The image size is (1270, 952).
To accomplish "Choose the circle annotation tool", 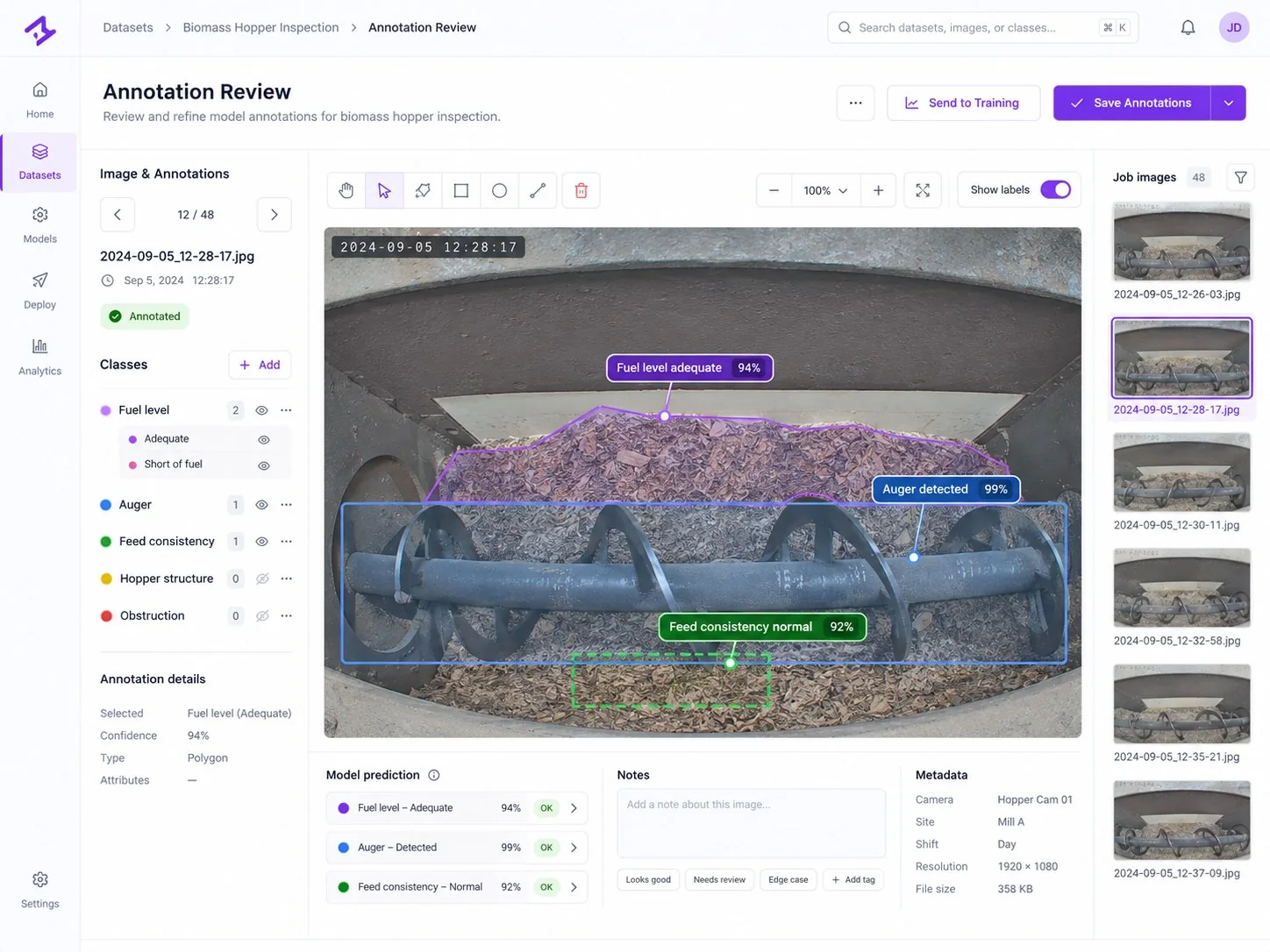I will [499, 190].
